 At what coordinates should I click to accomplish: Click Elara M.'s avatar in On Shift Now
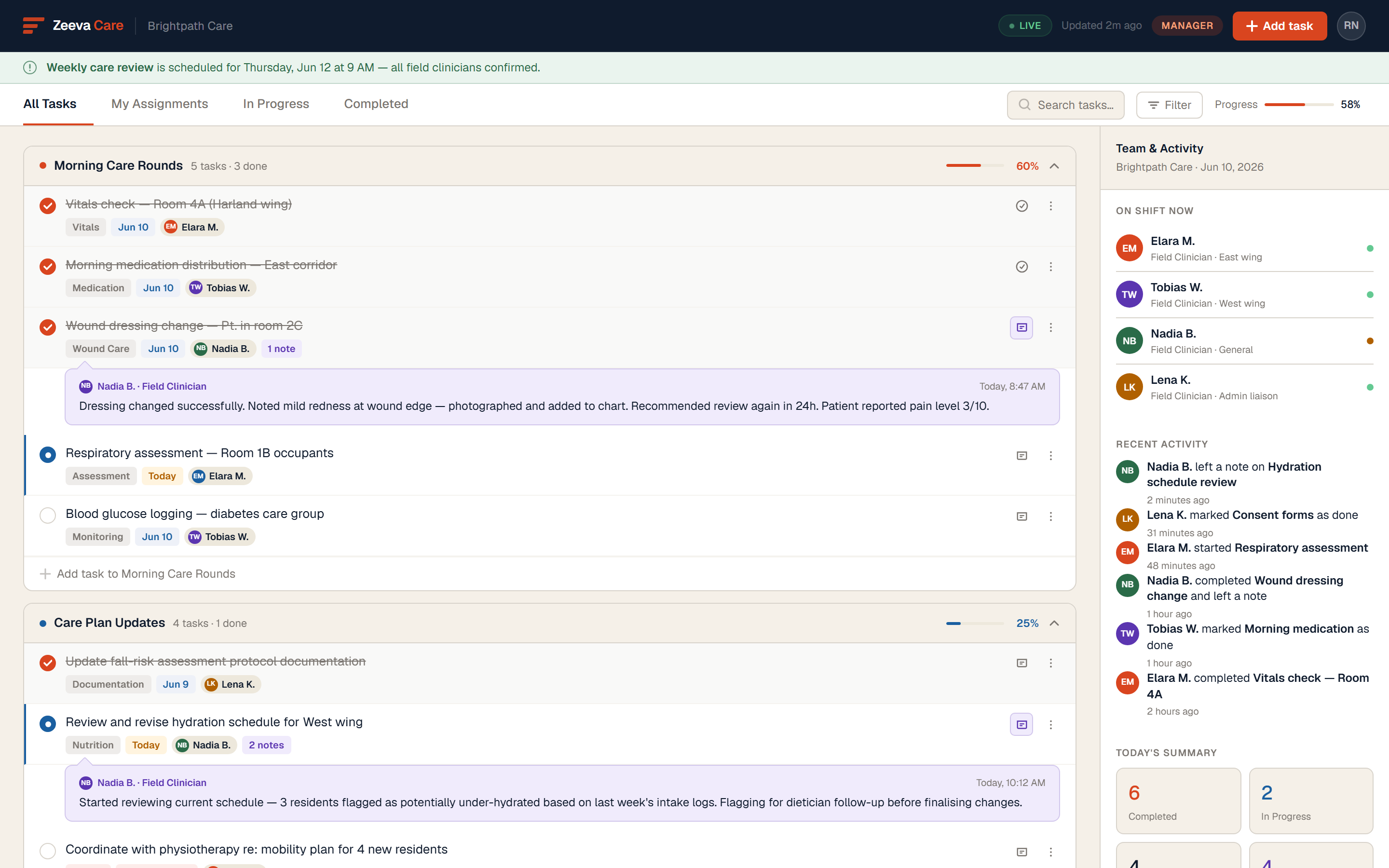point(1129,248)
